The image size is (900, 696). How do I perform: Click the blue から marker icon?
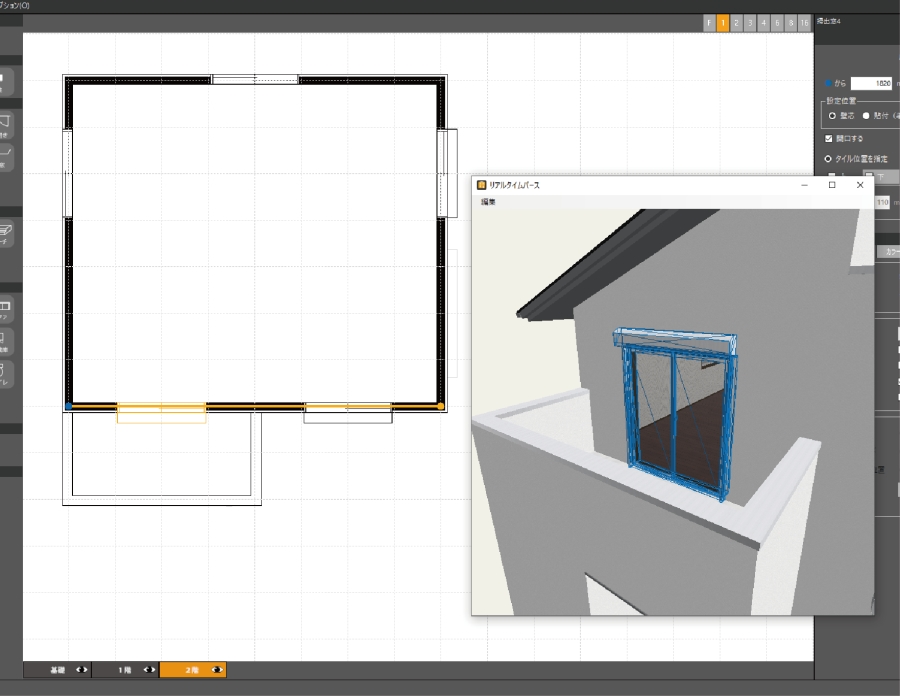[827, 84]
